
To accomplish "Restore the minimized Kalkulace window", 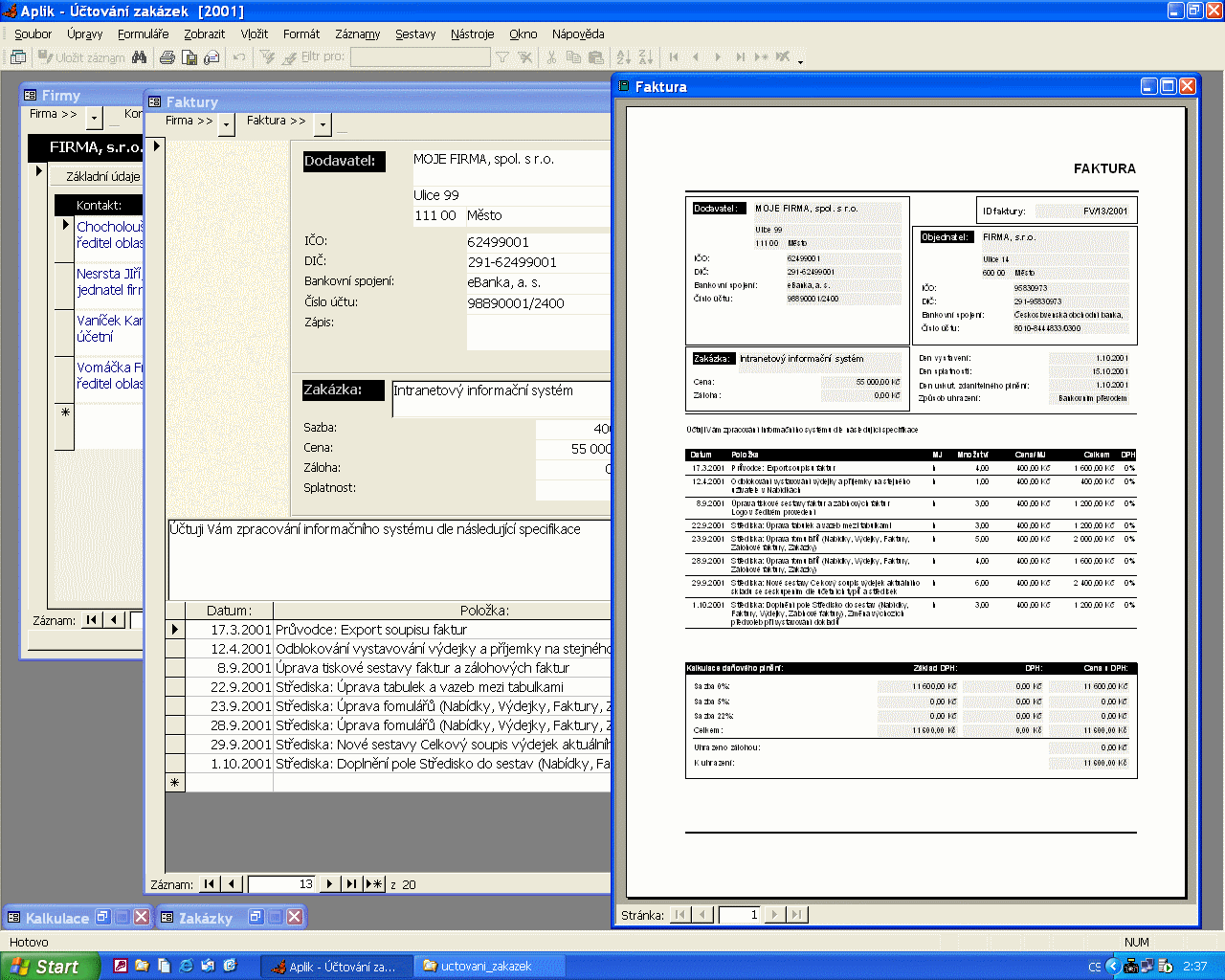I will [x=102, y=917].
